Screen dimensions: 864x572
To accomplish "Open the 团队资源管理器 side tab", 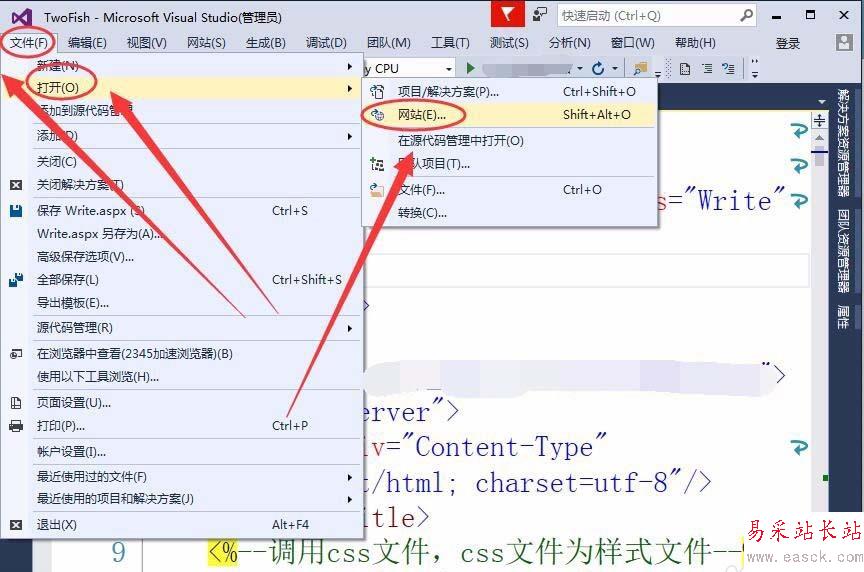I will (844, 251).
